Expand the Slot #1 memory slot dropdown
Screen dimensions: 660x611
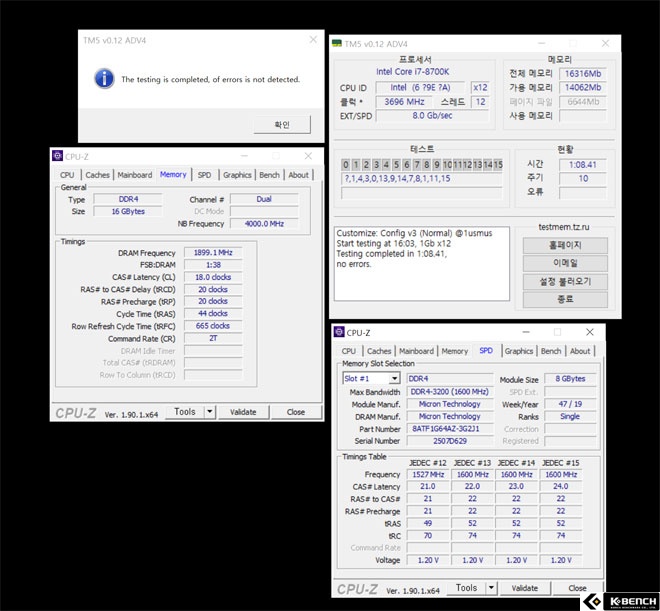[x=394, y=378]
